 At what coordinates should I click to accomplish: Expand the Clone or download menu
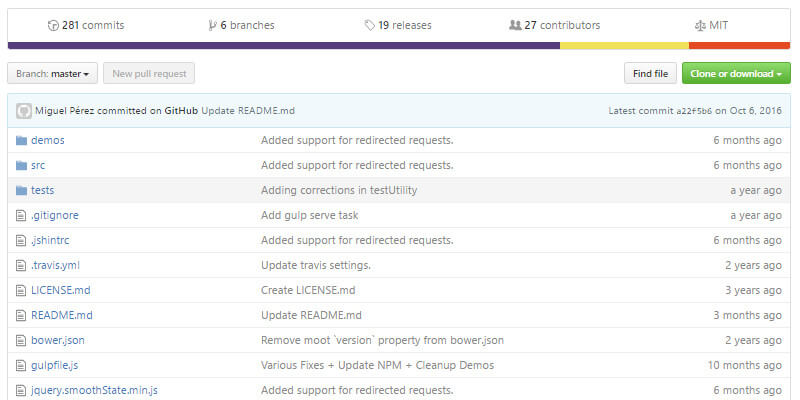(736, 73)
